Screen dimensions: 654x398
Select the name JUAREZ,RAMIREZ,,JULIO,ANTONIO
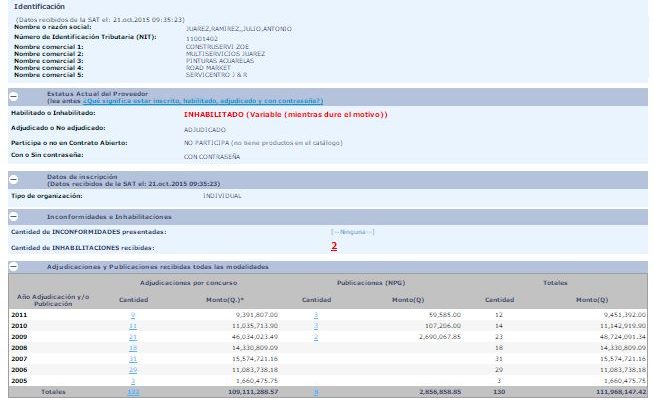pos(239,29)
